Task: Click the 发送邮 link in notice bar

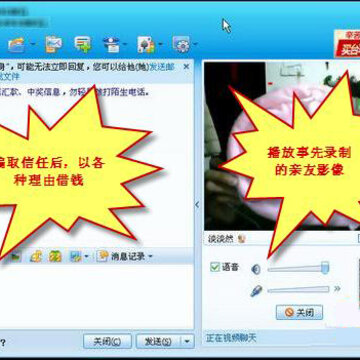Action: [162, 67]
